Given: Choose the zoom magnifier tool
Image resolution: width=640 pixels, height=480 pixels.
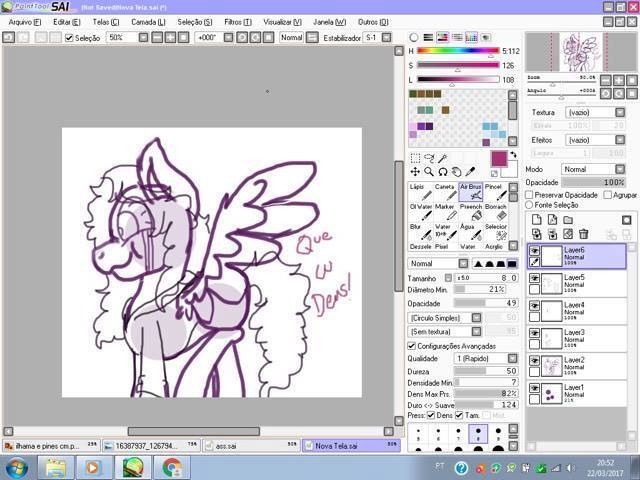Looking at the screenshot, I should 429,172.
